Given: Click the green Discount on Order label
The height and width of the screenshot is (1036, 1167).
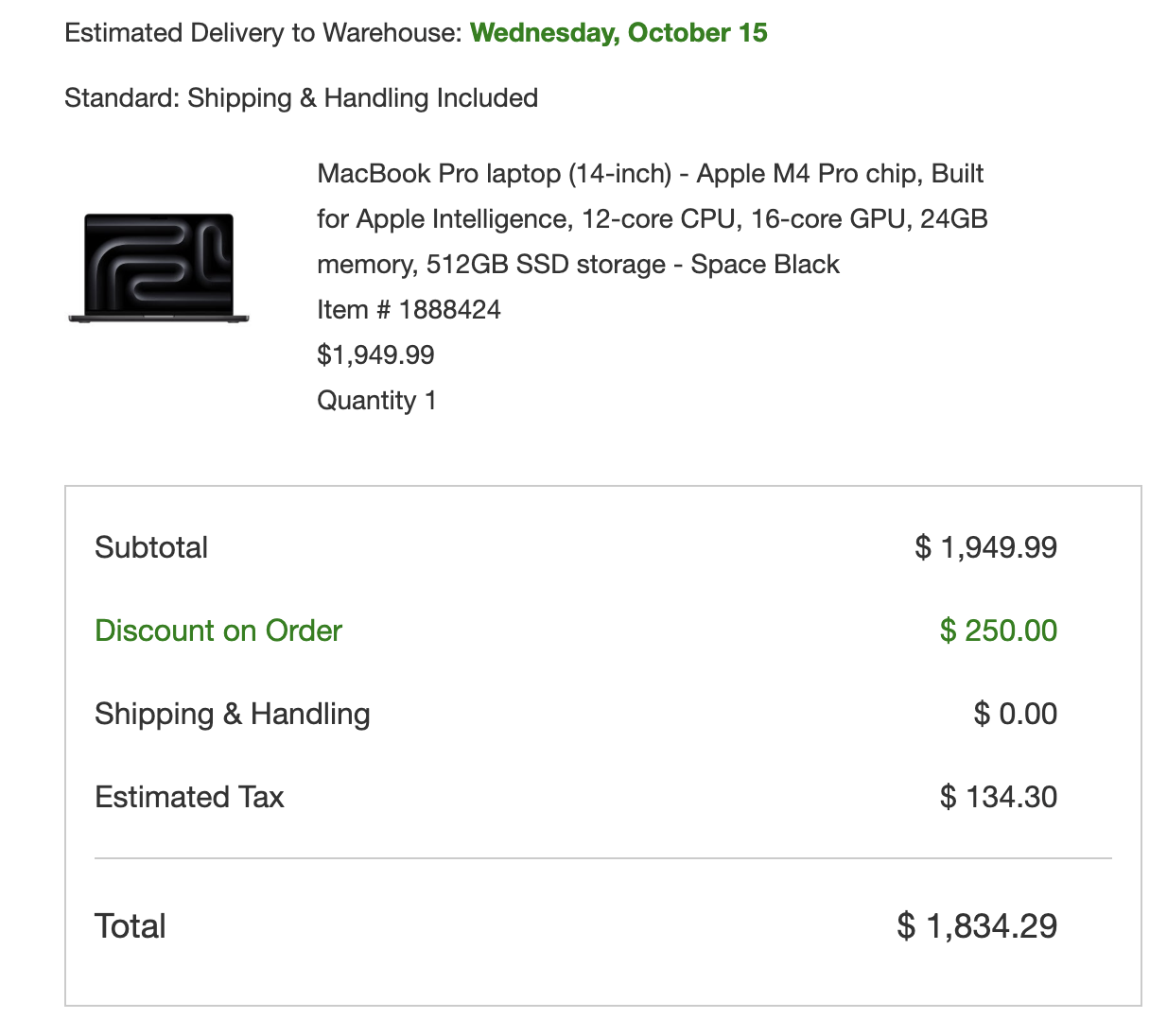Looking at the screenshot, I should pyautogui.click(x=218, y=630).
